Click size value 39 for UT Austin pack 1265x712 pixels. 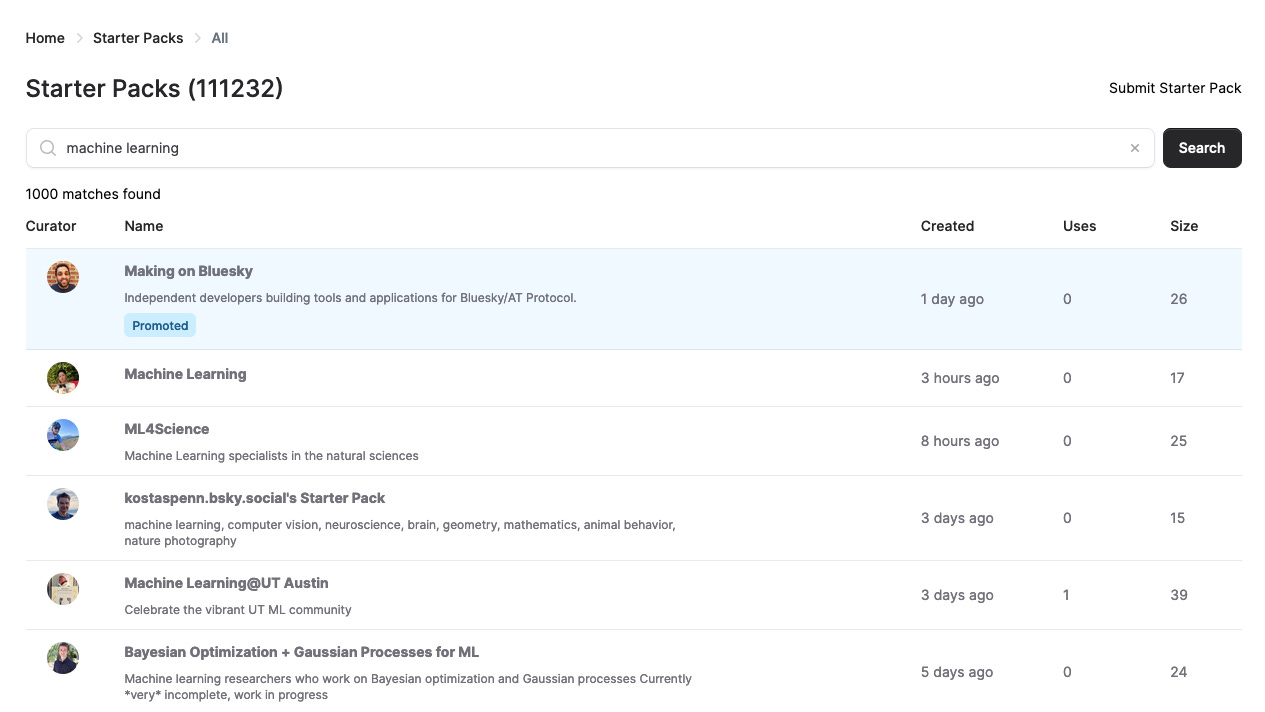point(1179,595)
